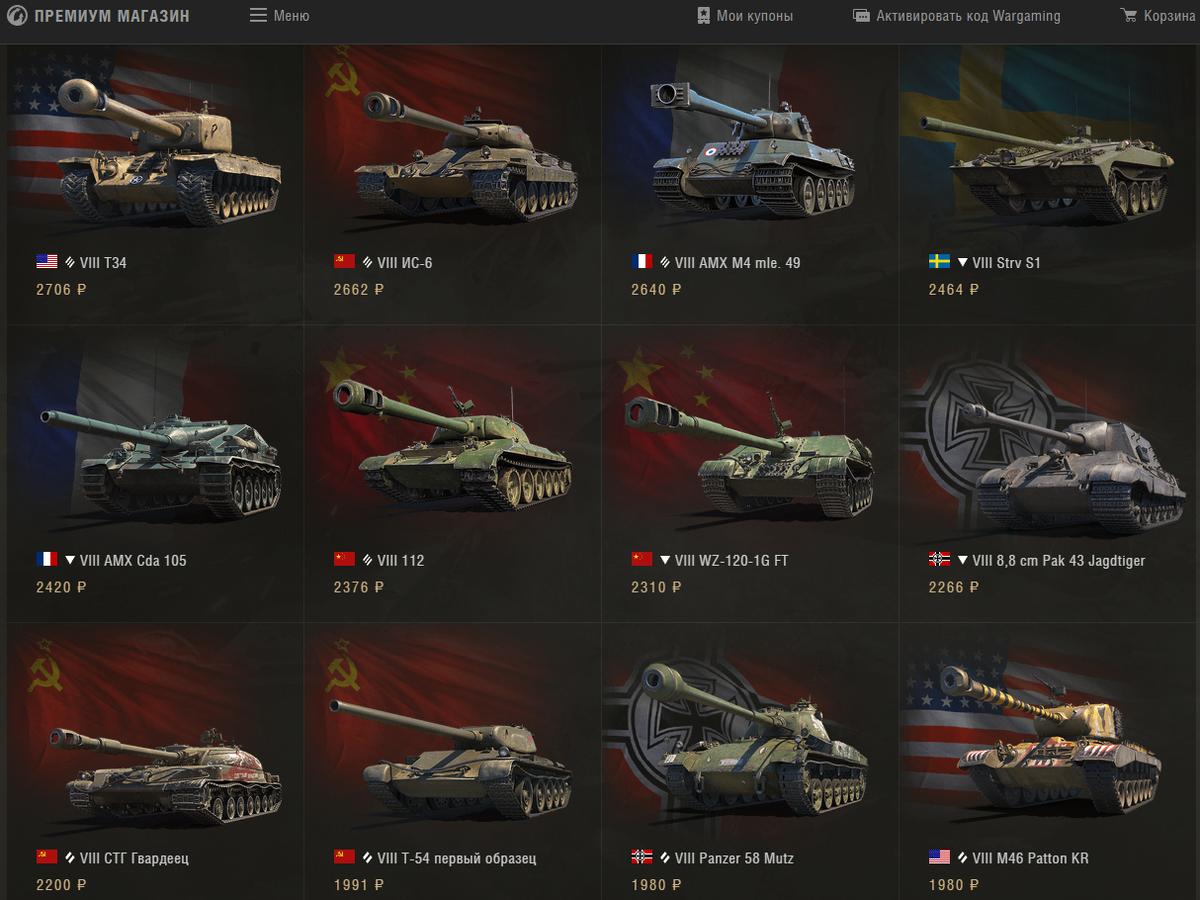
Task: Open the Корзина shopping cart icon
Action: pos(1129,16)
